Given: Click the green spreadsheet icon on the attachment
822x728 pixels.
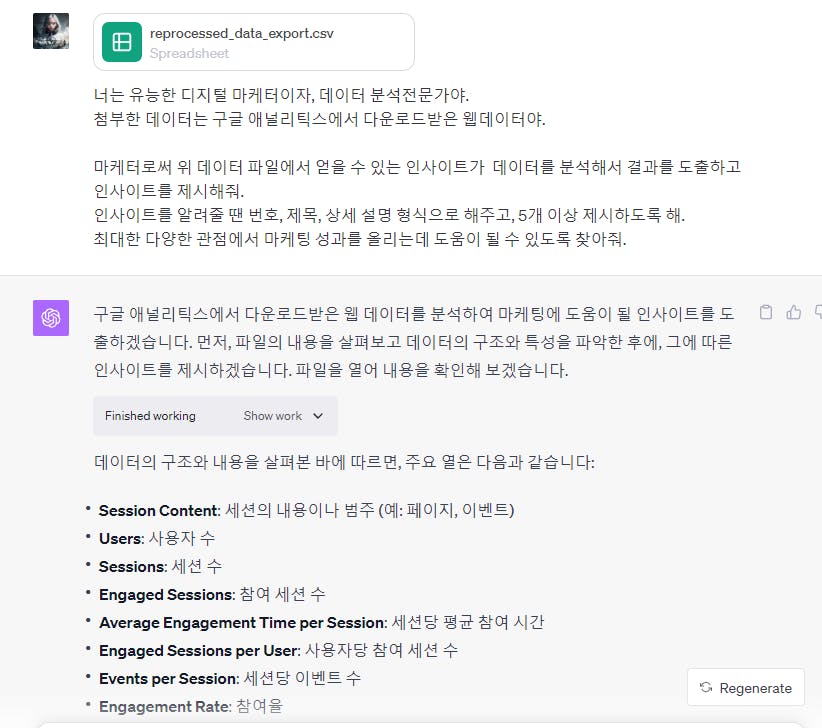Looking at the screenshot, I should click(x=122, y=42).
